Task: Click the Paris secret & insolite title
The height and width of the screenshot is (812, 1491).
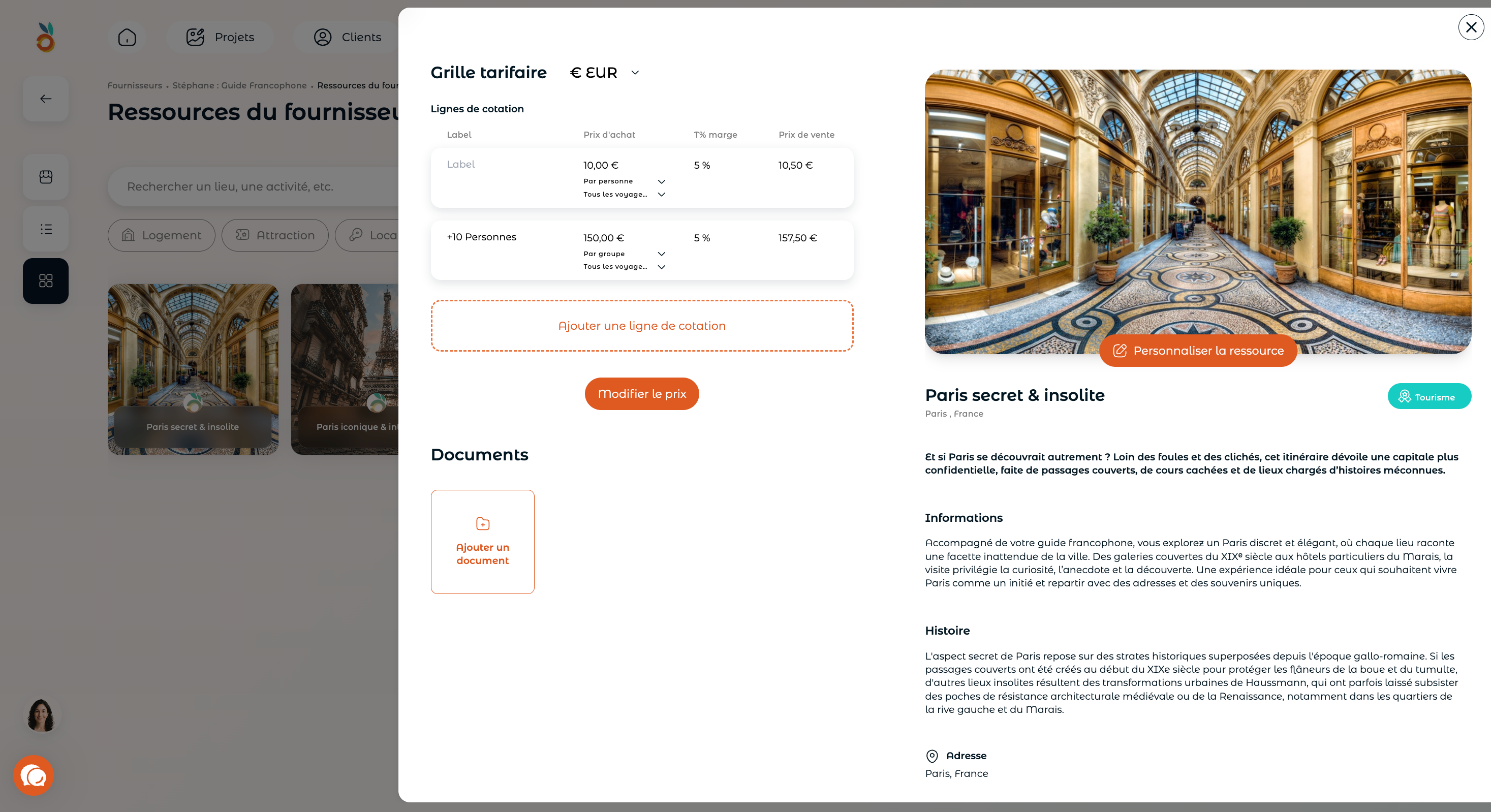Action: tap(1015, 395)
